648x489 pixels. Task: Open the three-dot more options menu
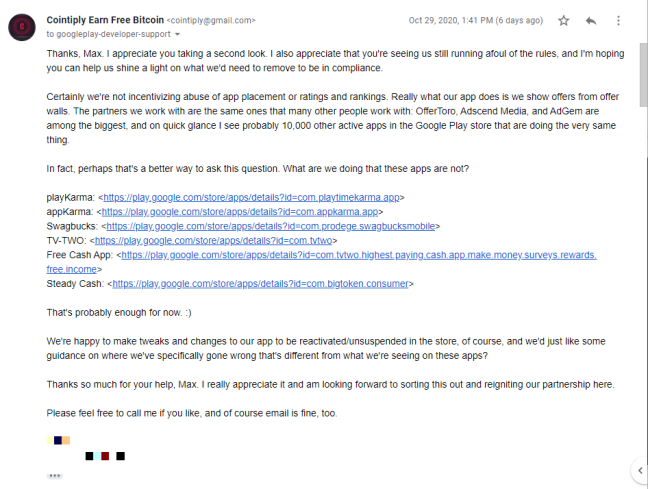(618, 21)
